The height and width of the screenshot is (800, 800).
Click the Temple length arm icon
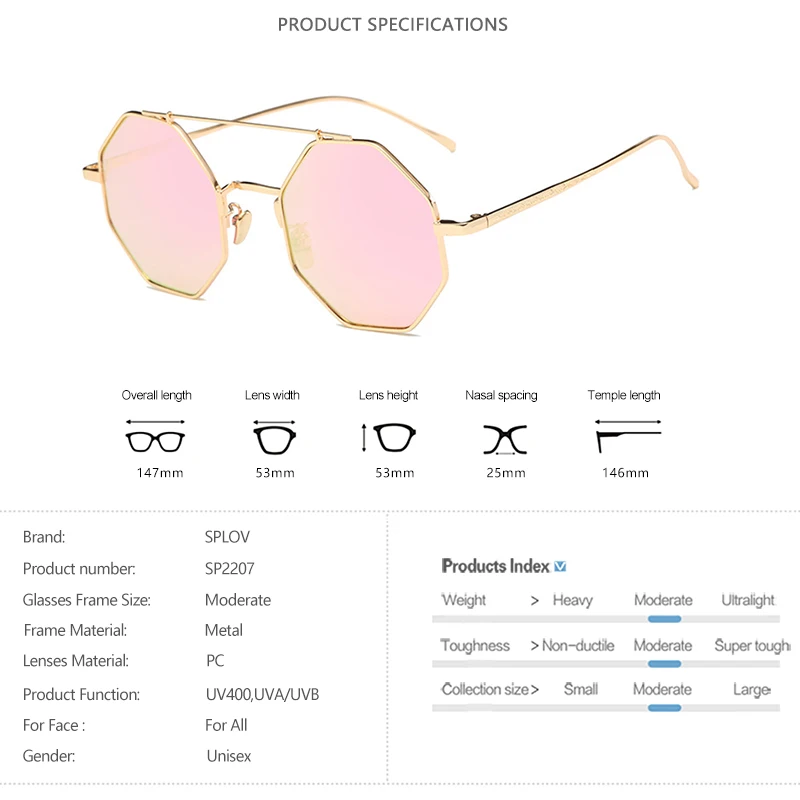[627, 439]
